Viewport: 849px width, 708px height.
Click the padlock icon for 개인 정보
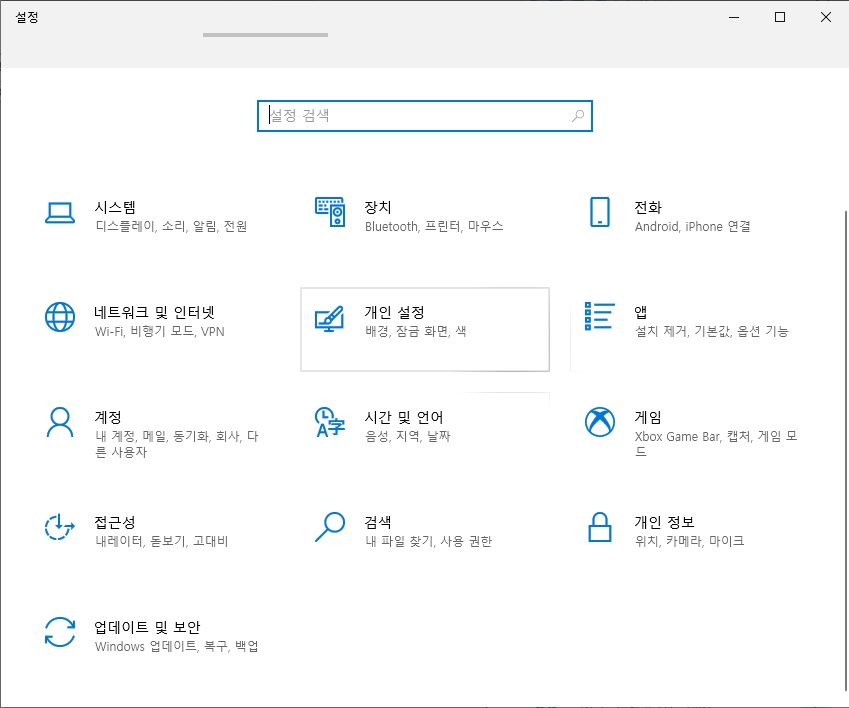[x=598, y=528]
